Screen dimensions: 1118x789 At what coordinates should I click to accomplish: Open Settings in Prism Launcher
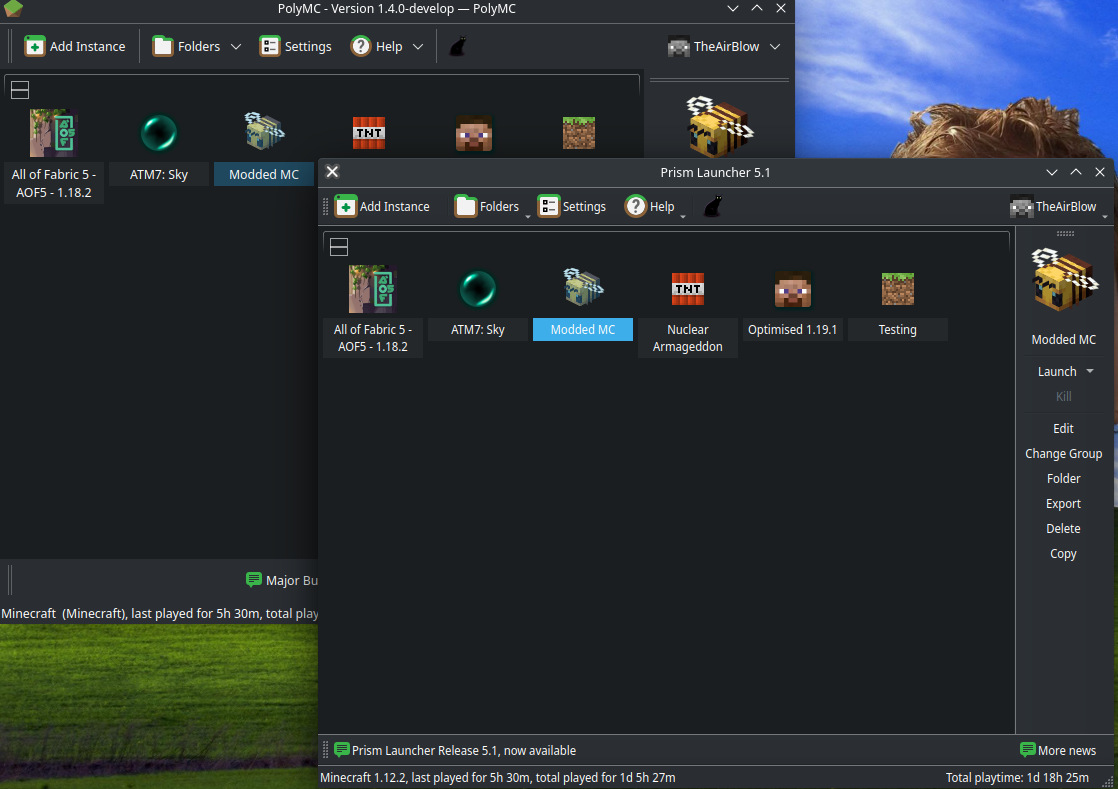571,206
